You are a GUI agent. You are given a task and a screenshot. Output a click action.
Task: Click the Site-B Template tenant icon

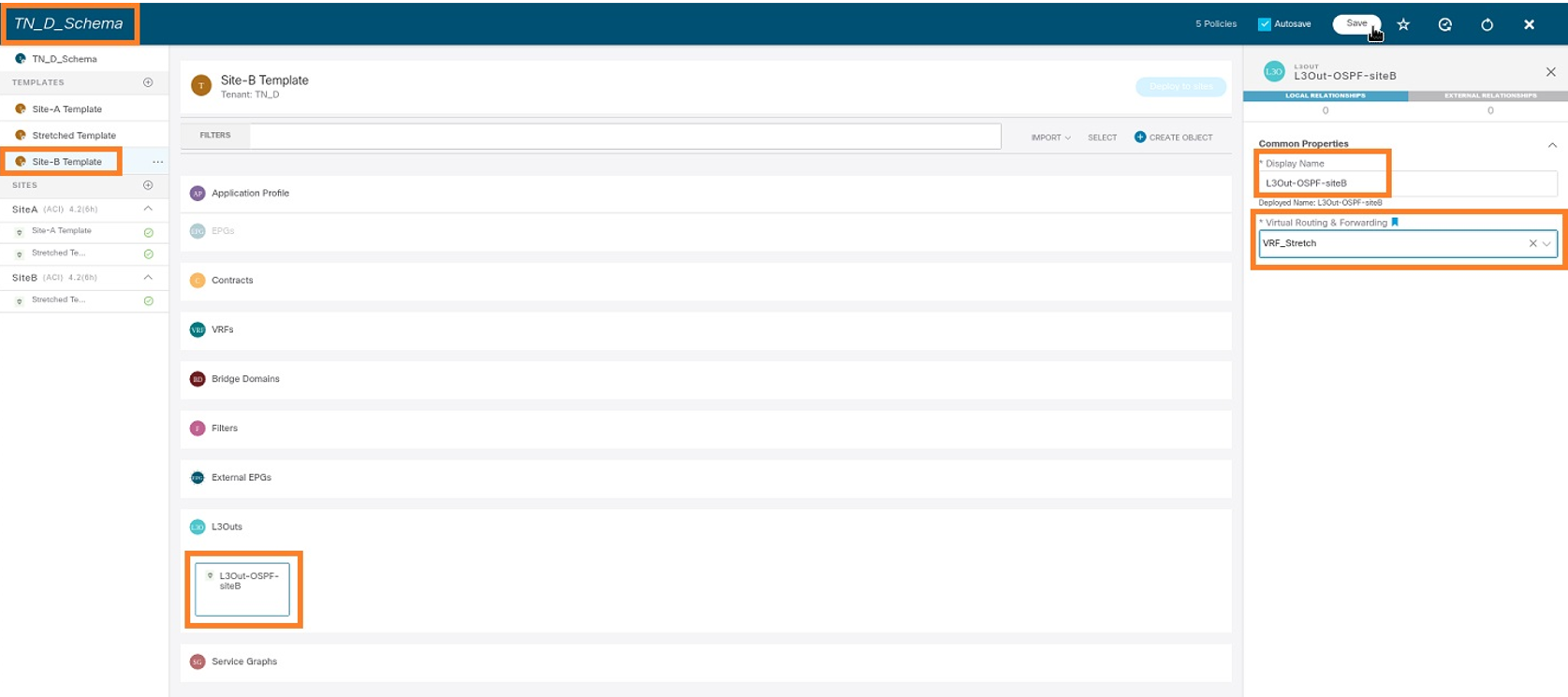click(x=201, y=86)
